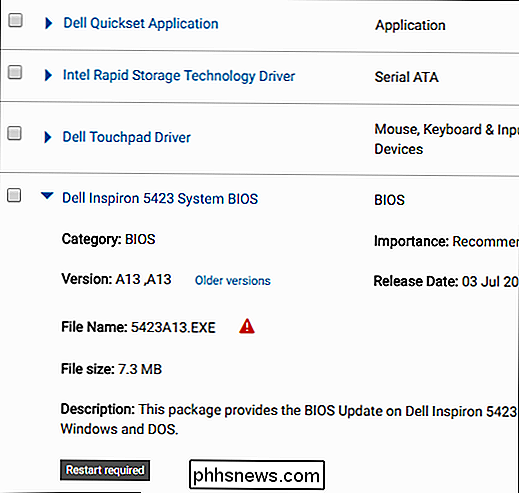Image resolution: width=519 pixels, height=493 pixels.
Task: Expand the Dell Quickset Application row arrow
Action: point(49,23)
